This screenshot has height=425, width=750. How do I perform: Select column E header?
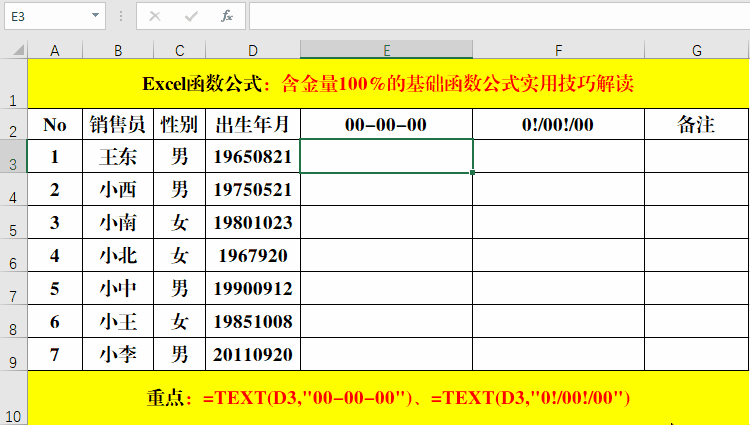click(x=386, y=50)
